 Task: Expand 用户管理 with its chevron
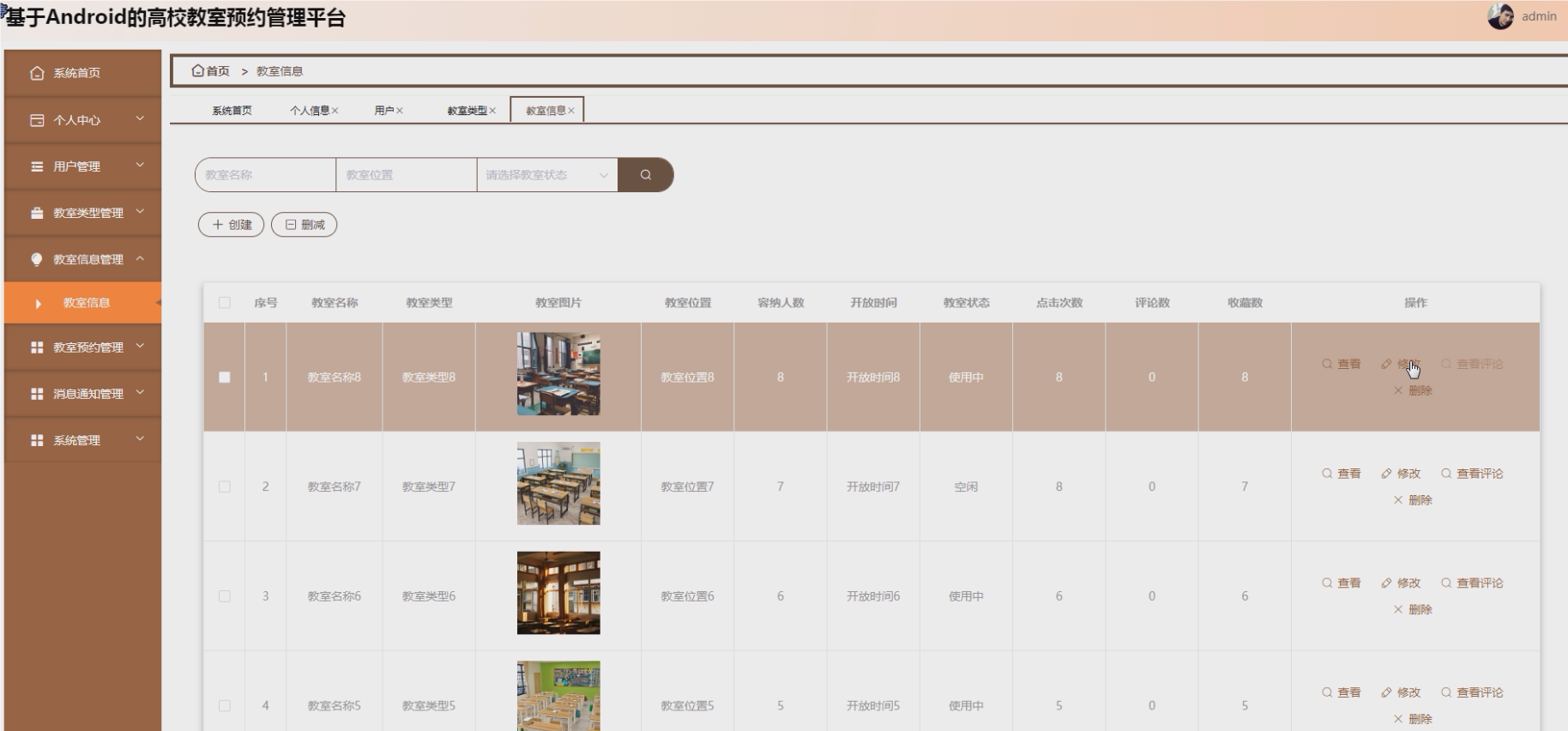tap(140, 166)
